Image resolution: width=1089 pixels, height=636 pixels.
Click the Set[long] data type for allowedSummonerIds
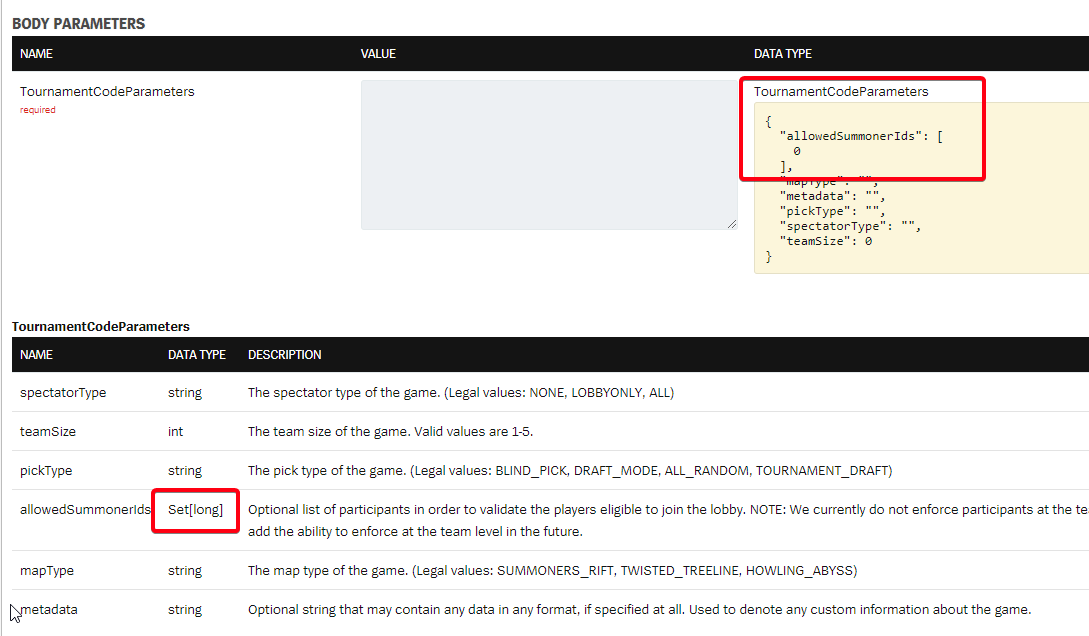point(195,509)
